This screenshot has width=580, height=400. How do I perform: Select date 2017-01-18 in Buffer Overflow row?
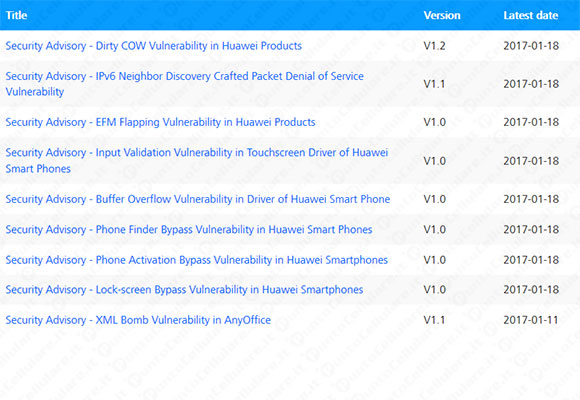pos(531,199)
